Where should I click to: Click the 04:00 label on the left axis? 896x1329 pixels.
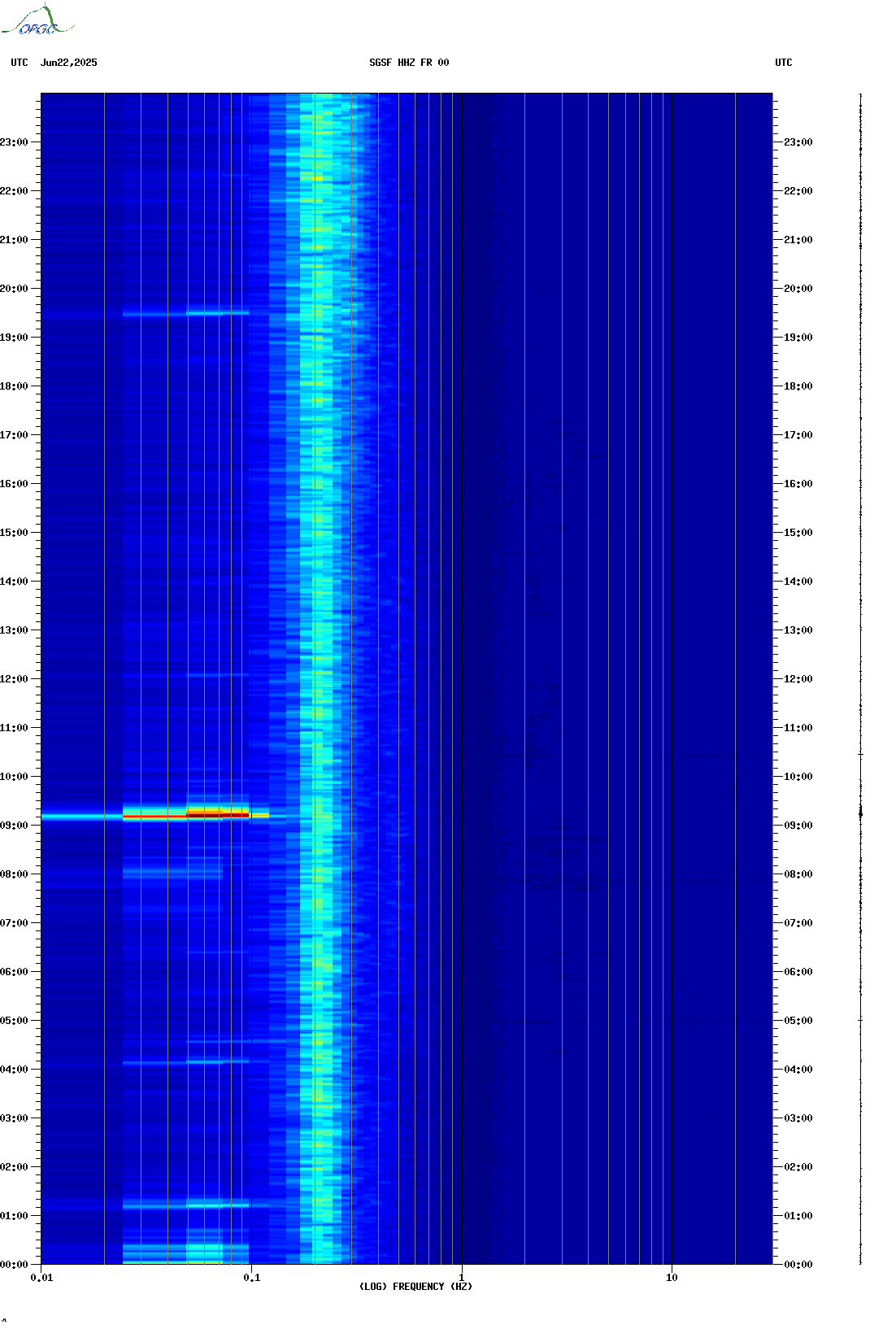point(14,1070)
